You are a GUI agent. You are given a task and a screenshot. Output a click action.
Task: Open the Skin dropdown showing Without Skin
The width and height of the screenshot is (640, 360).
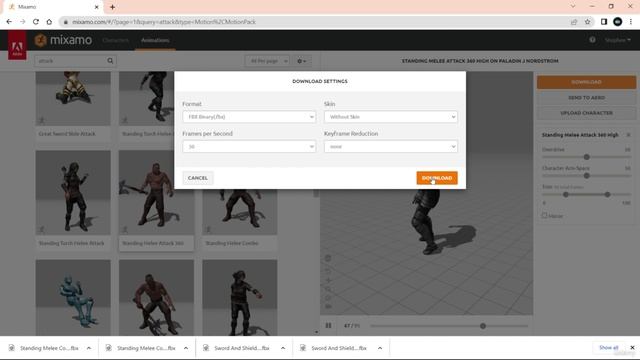(x=391, y=117)
